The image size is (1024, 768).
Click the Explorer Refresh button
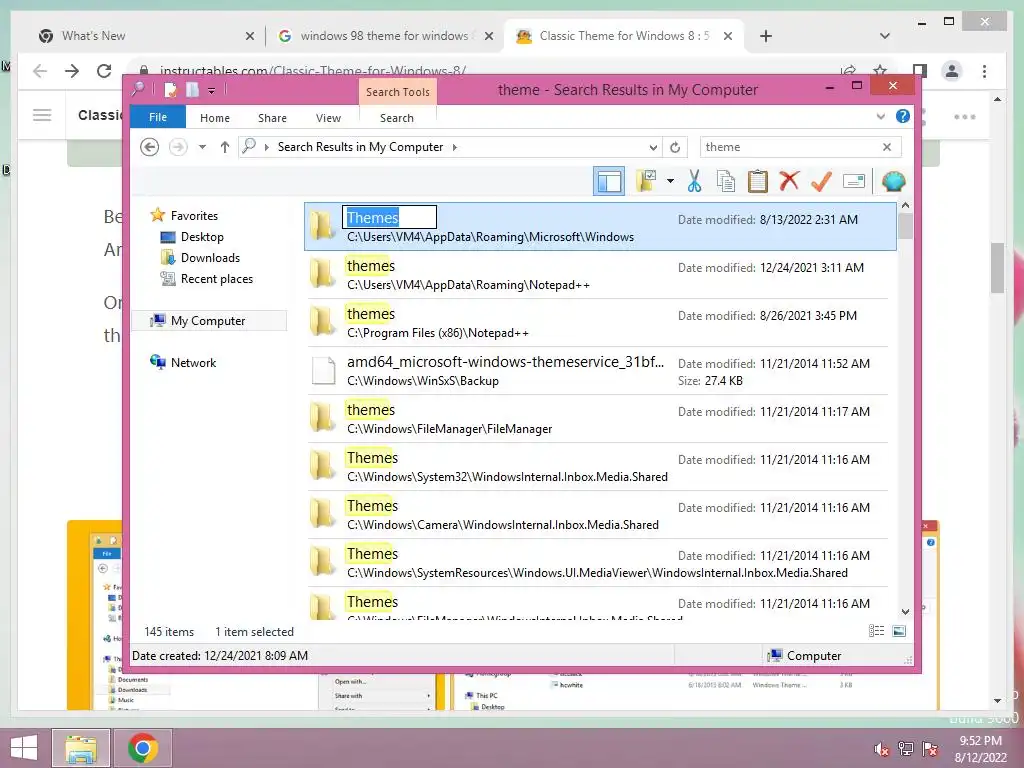(x=675, y=148)
